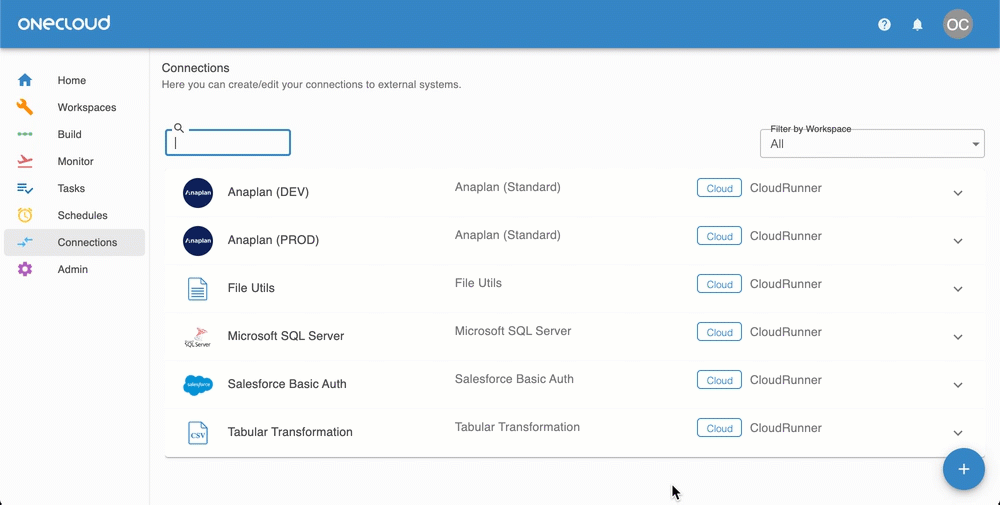Click Cloud badge on Anaplan (DEV) row
This screenshot has height=505, width=1000.
(x=719, y=188)
